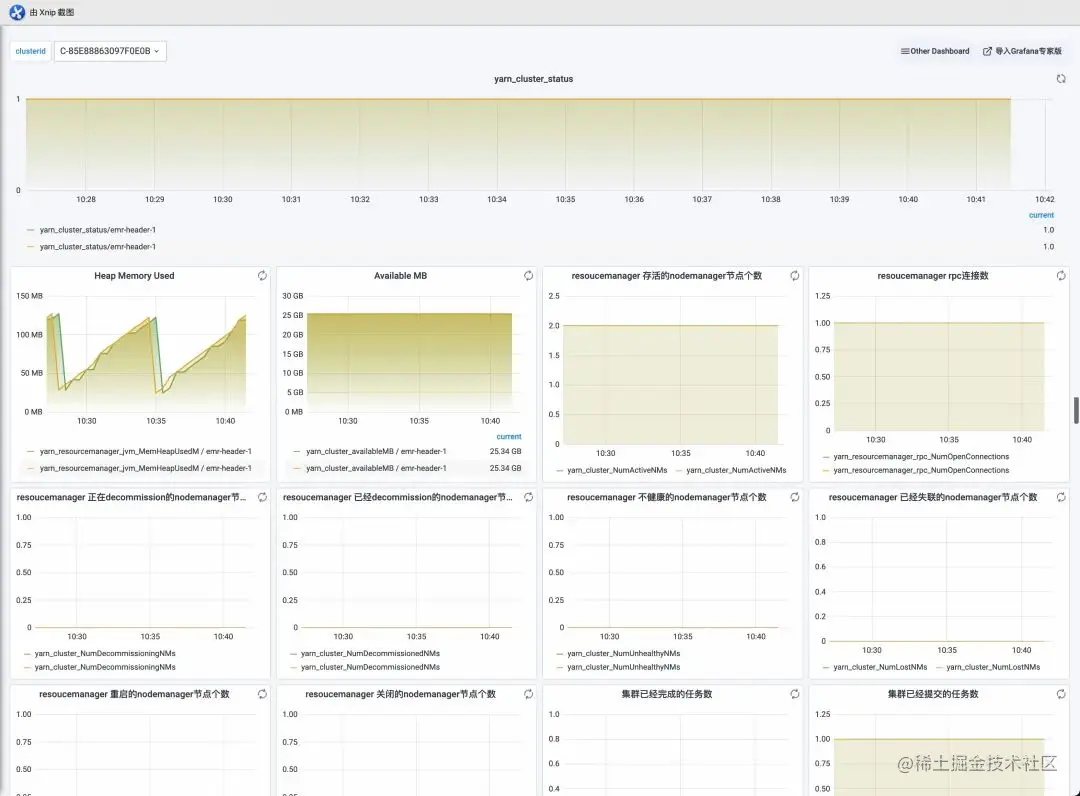The width and height of the screenshot is (1080, 796).
Task: Click the 10:42 label on yarn_cluster_status axis
Action: [1044, 200]
